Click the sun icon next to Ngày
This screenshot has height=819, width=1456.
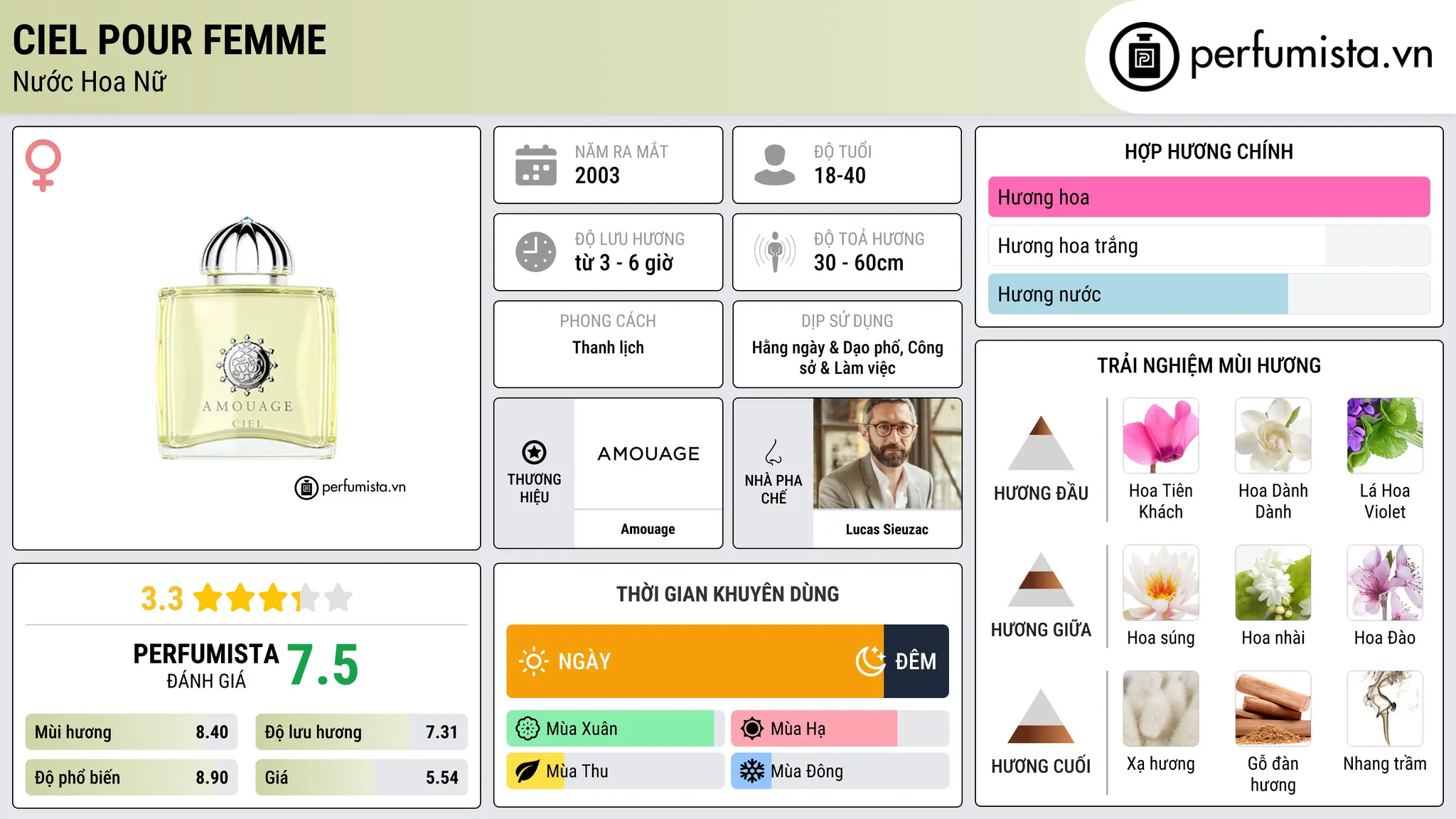pos(534,661)
